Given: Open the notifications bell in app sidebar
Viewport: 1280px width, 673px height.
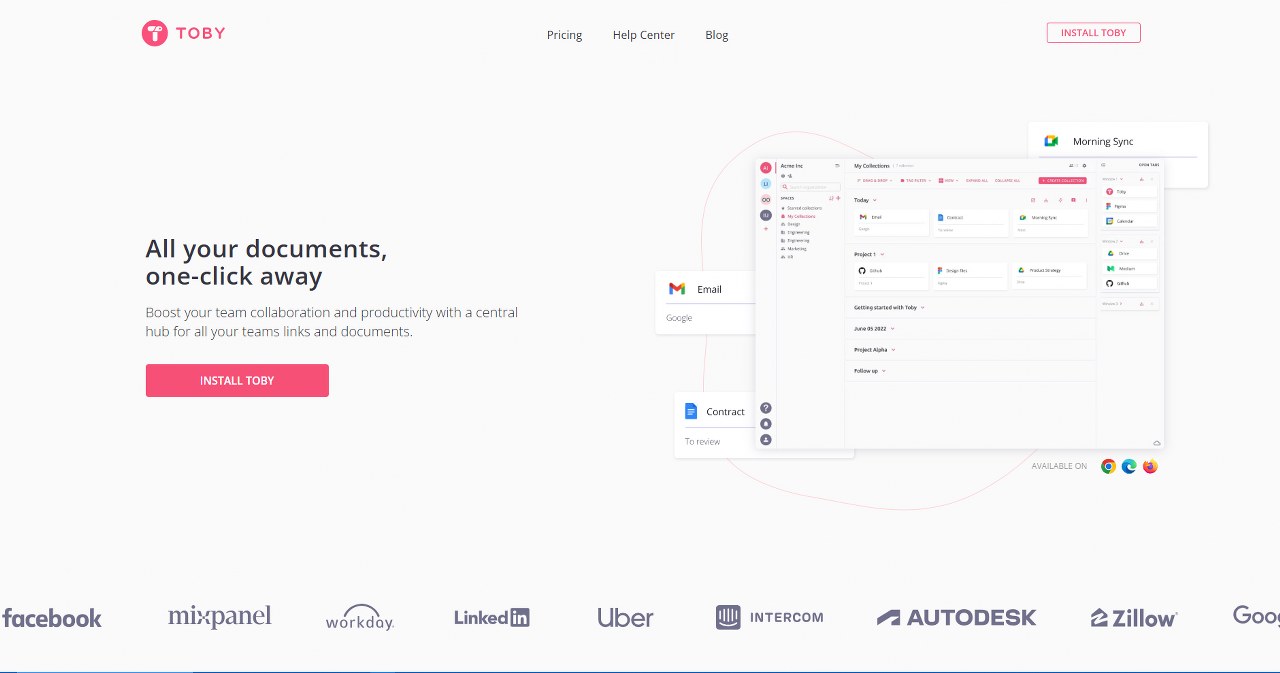Looking at the screenshot, I should [766, 424].
